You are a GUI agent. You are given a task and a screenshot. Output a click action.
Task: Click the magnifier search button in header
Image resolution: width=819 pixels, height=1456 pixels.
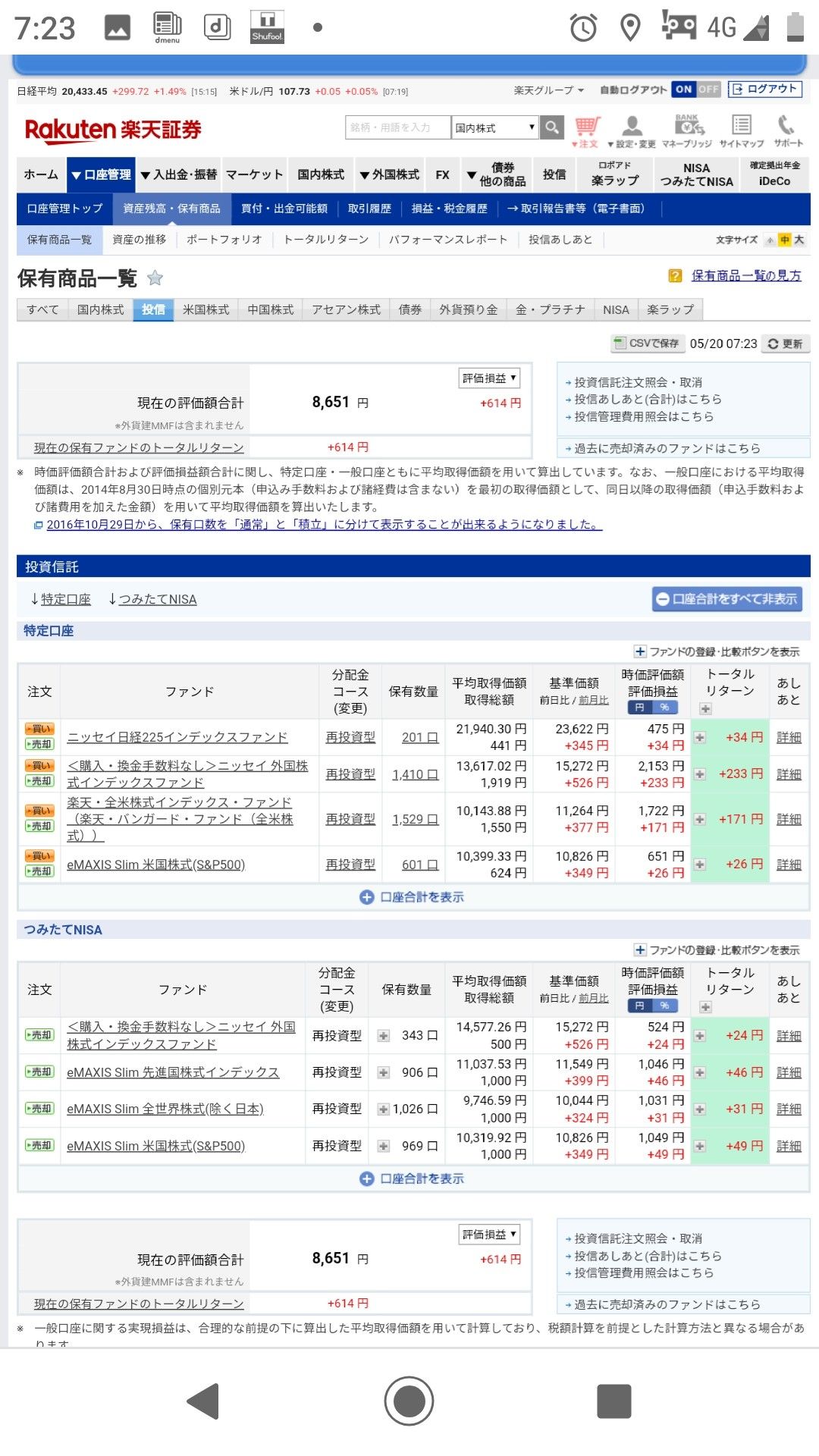point(553,127)
